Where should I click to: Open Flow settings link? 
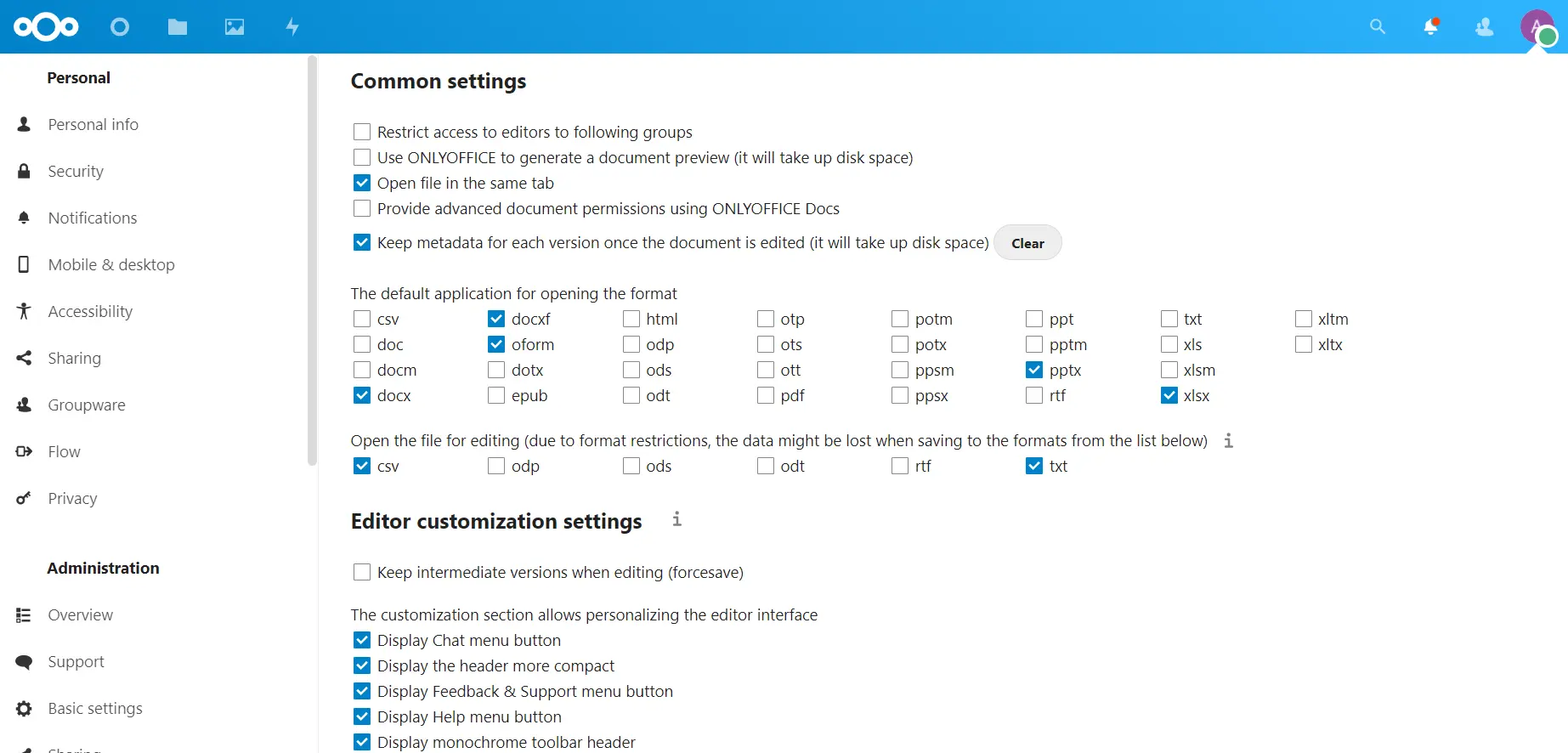point(64,451)
